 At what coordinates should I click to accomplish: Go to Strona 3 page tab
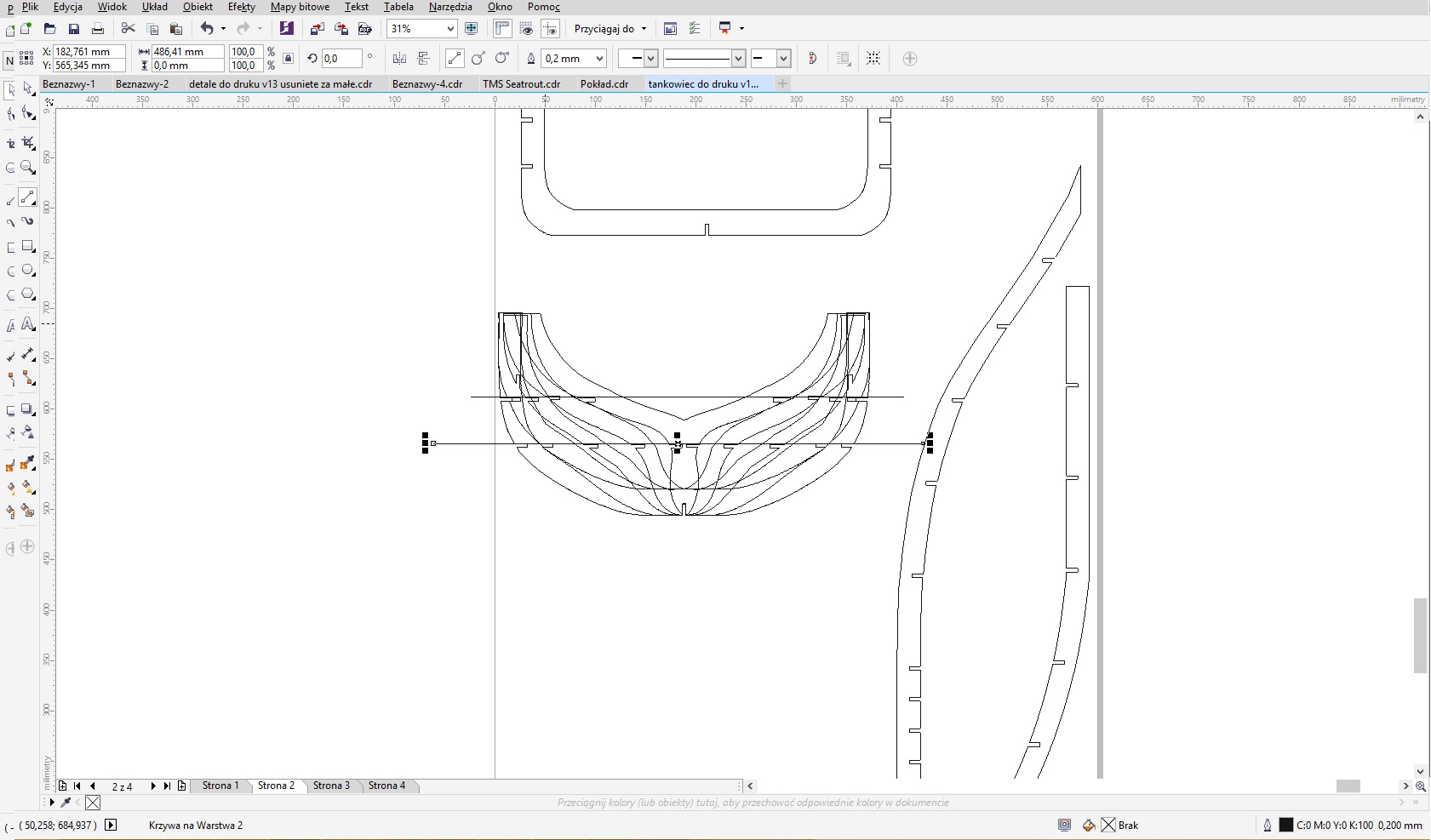tap(331, 786)
